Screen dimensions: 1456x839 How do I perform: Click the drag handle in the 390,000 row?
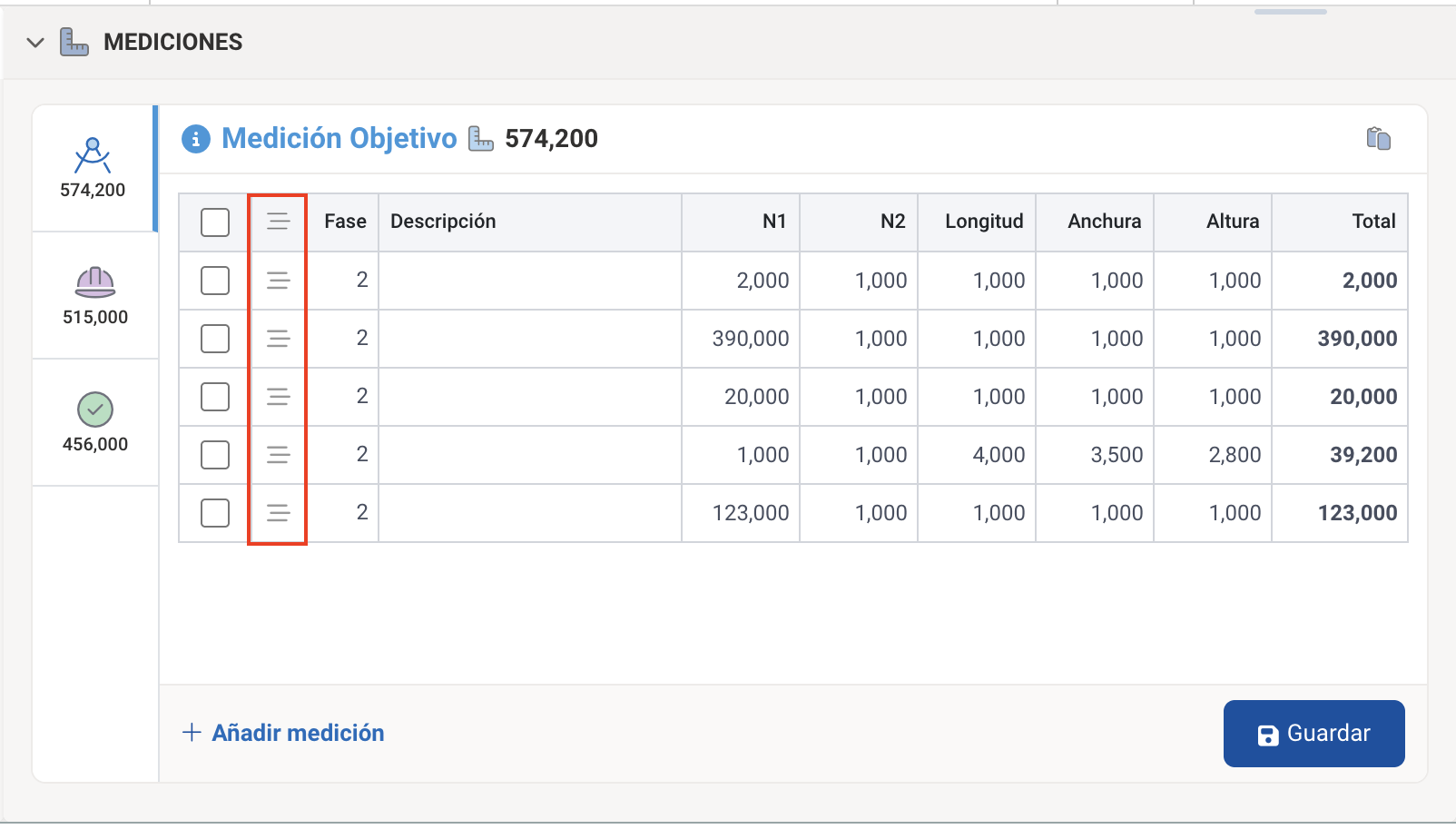pyautogui.click(x=278, y=339)
